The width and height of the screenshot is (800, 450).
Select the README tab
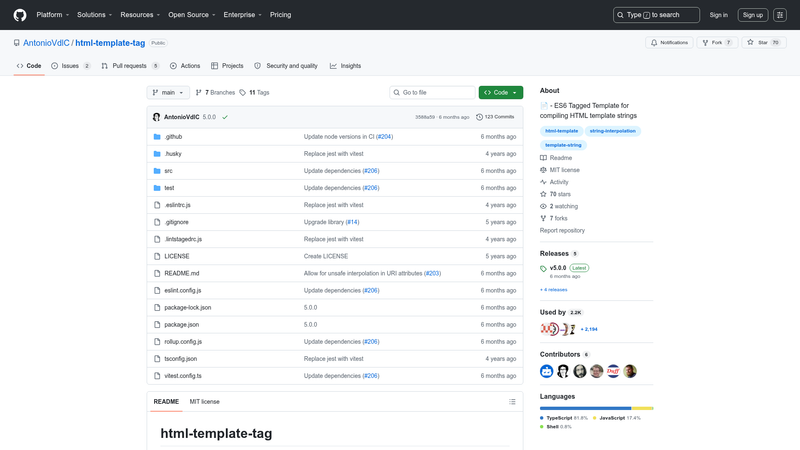pos(166,402)
